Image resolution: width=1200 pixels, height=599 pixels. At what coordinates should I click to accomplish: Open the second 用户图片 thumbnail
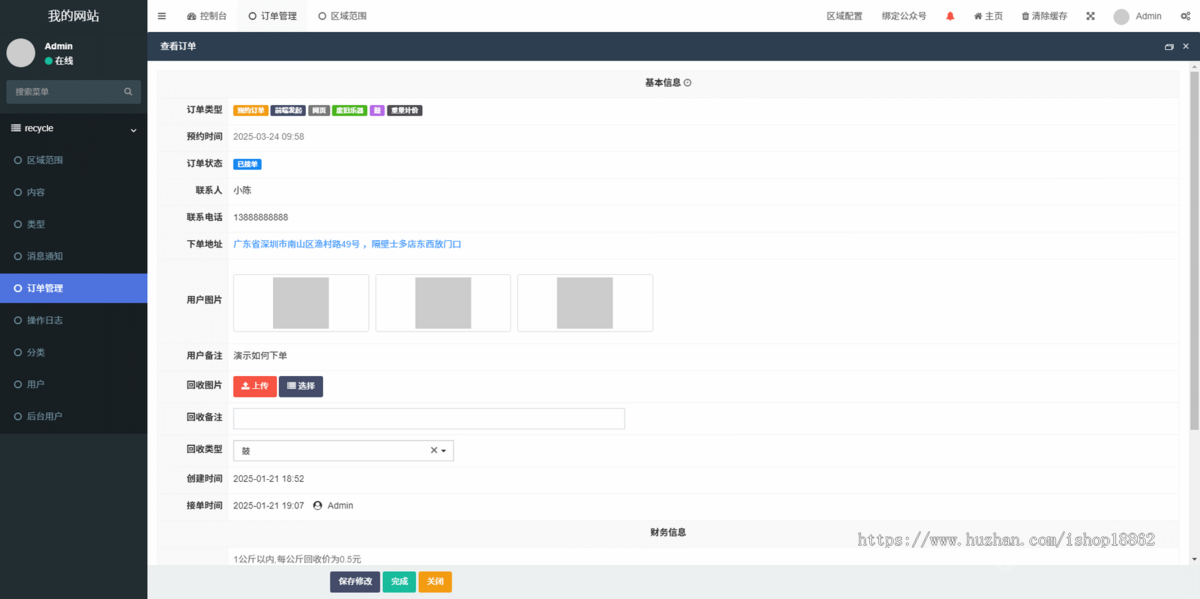[443, 303]
